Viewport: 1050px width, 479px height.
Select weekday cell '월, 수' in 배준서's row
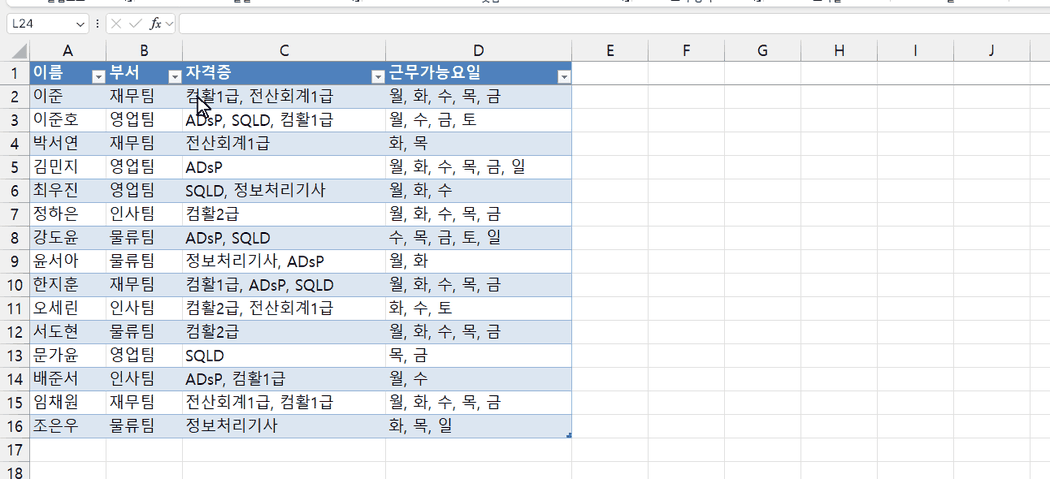pos(478,379)
